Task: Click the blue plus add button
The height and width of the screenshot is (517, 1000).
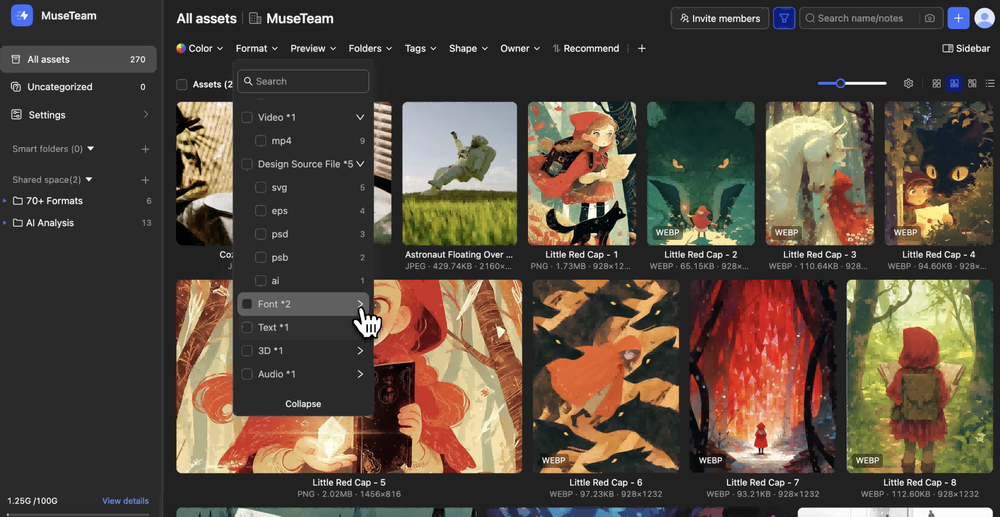Action: click(958, 18)
